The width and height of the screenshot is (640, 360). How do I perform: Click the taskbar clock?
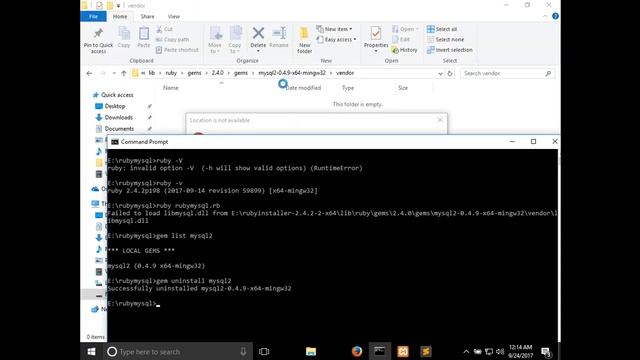click(x=520, y=351)
